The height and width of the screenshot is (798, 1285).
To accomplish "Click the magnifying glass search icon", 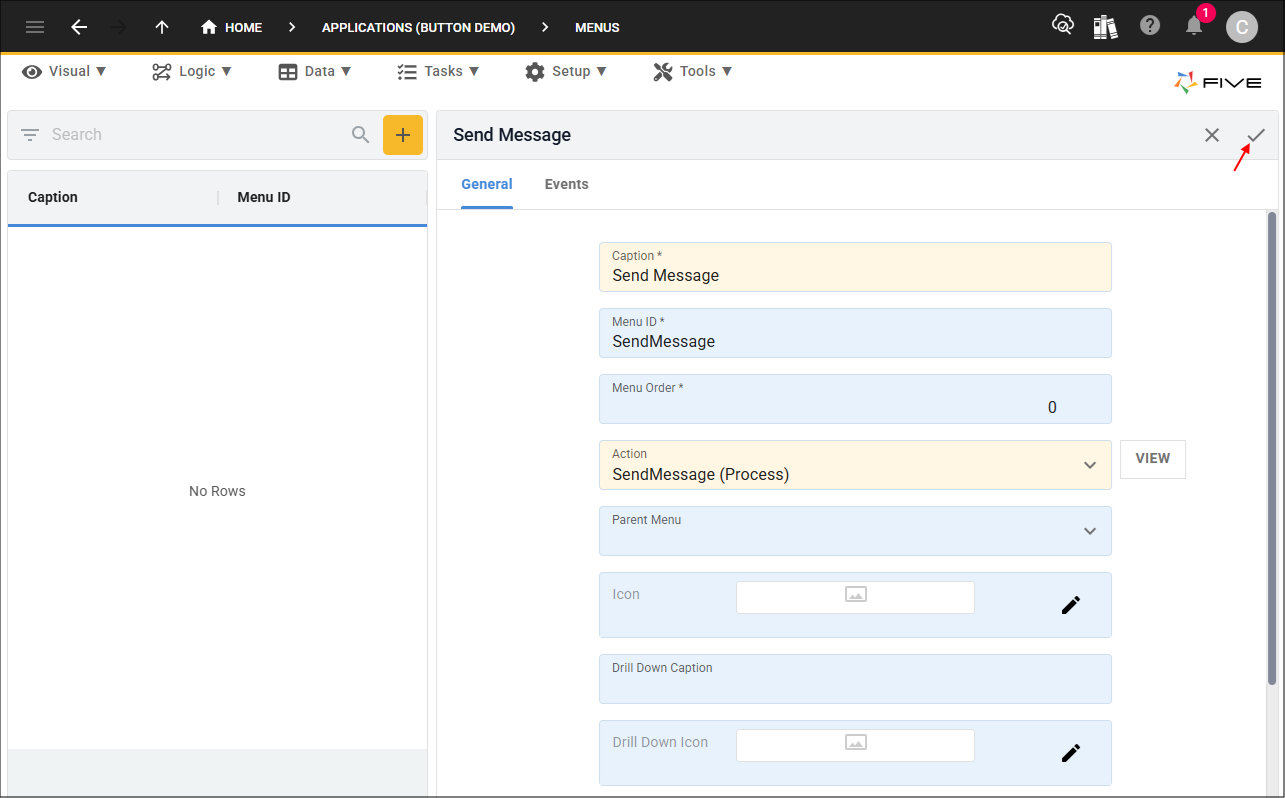I will (x=361, y=134).
